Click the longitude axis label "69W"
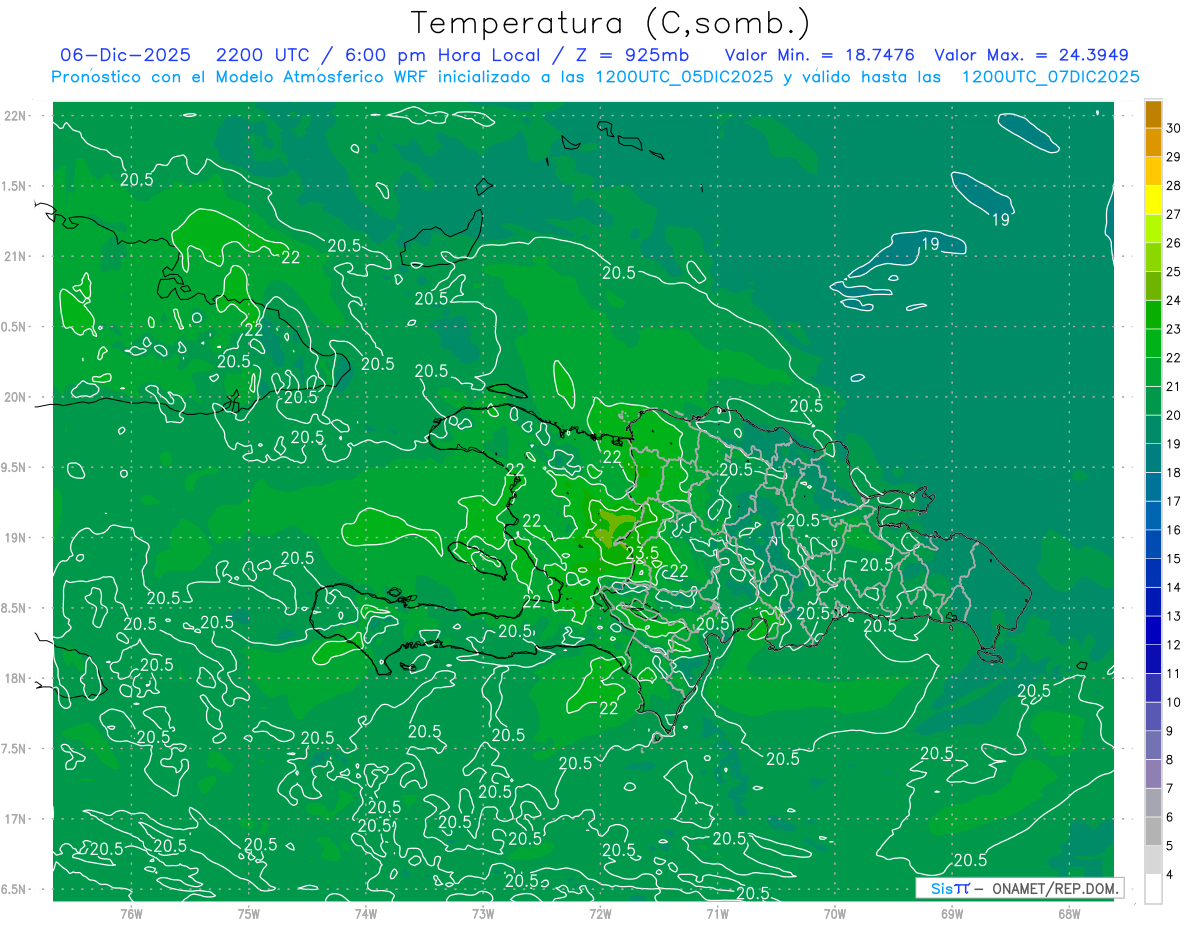Viewport: 1200px width, 927px height. coord(952,914)
